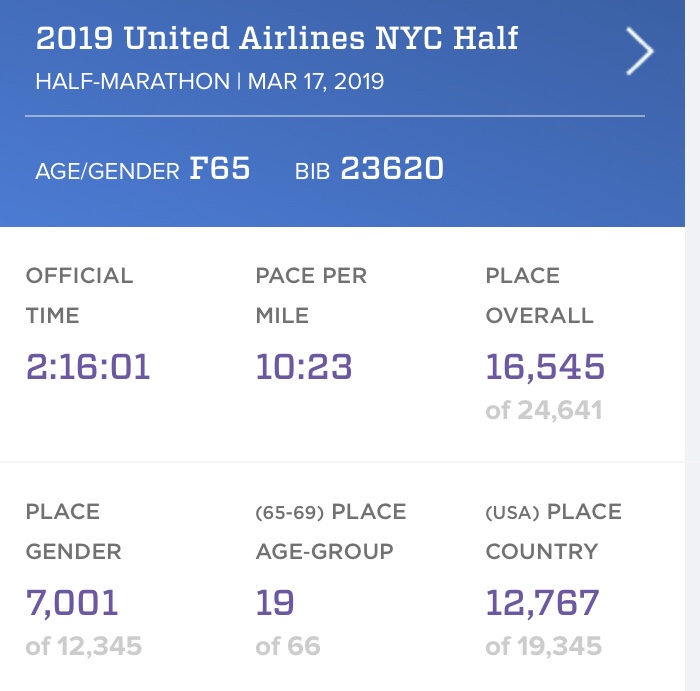700x691 pixels.
Task: Click the HALF-MARATHON race type text
Action: [x=132, y=82]
